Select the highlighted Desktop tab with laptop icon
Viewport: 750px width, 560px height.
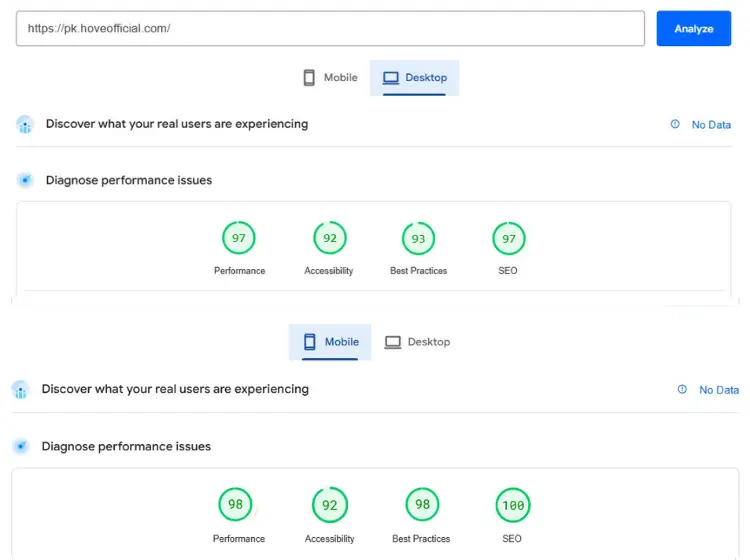(x=414, y=78)
